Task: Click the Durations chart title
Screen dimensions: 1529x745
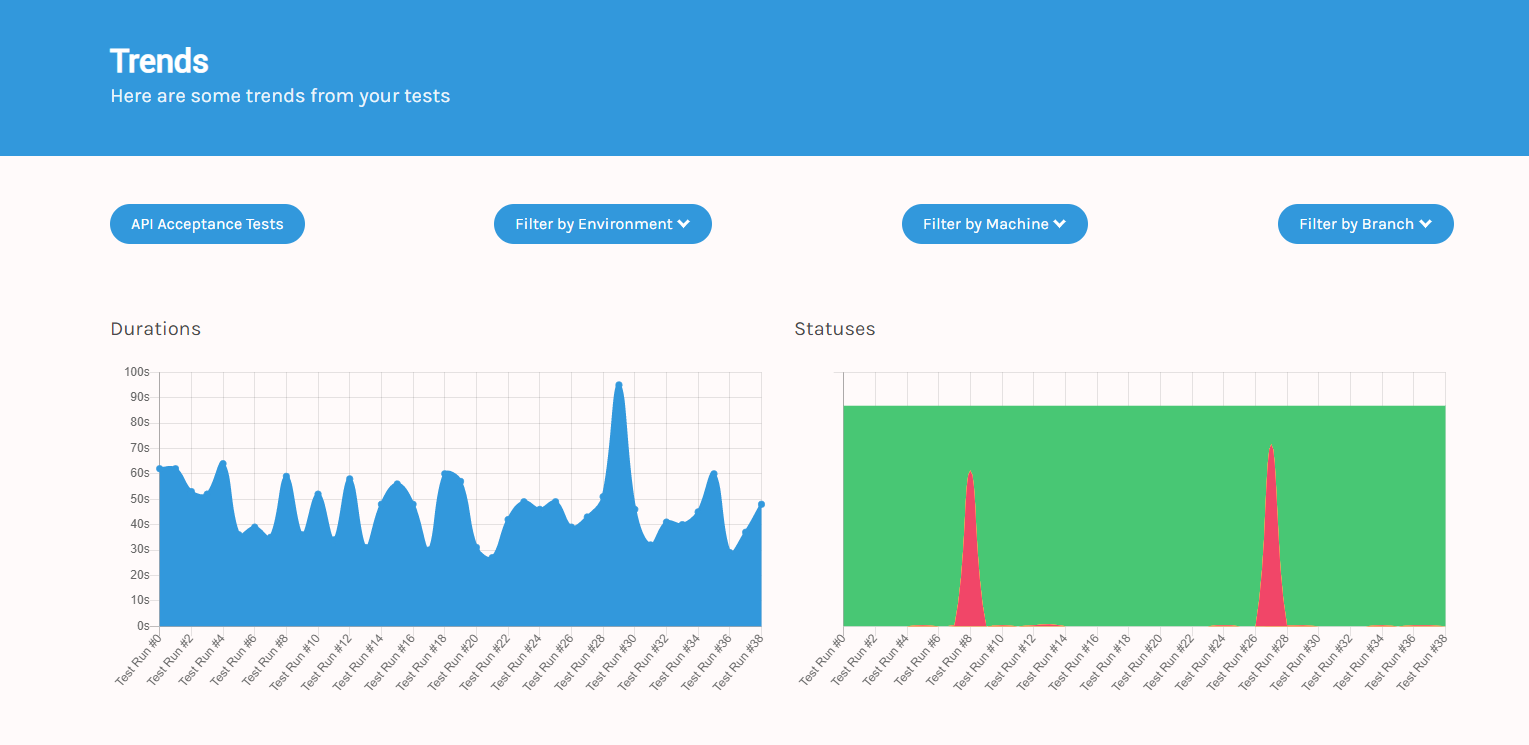Action: 155,329
